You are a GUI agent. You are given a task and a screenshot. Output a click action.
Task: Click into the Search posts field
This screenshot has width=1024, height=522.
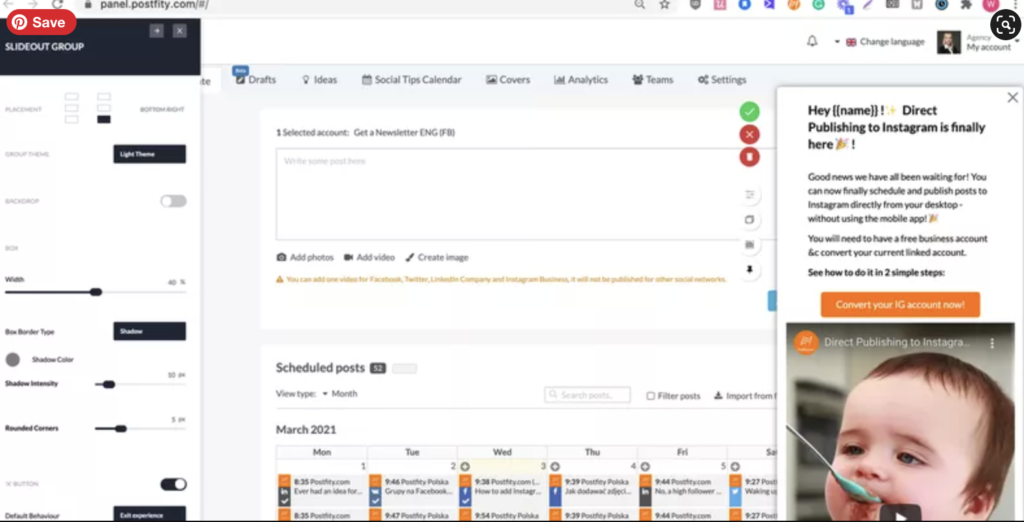(588, 395)
